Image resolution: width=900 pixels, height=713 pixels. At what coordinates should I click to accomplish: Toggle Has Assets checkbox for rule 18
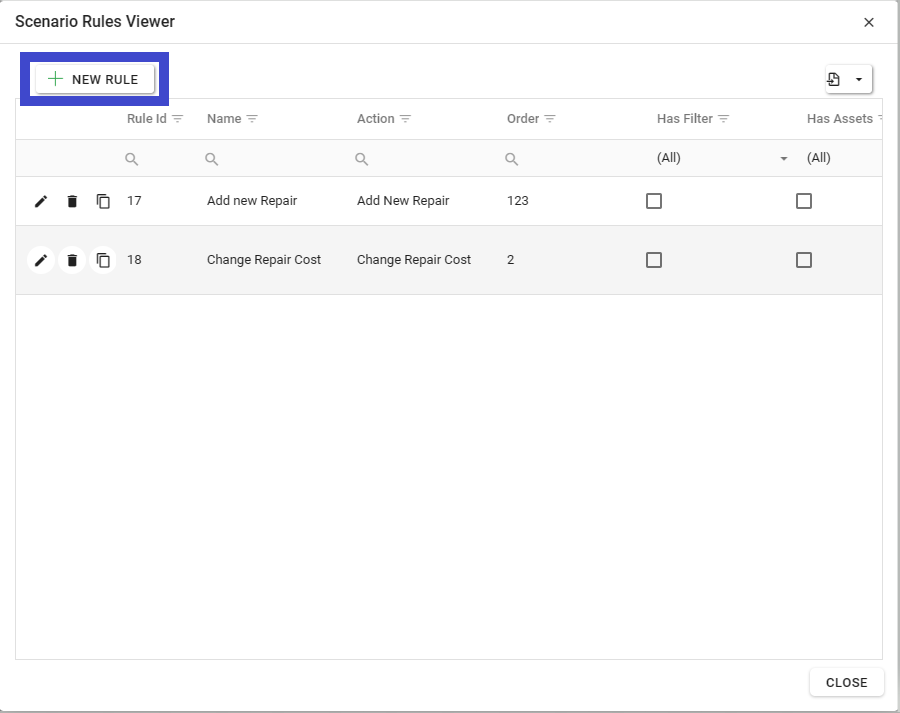pos(804,260)
